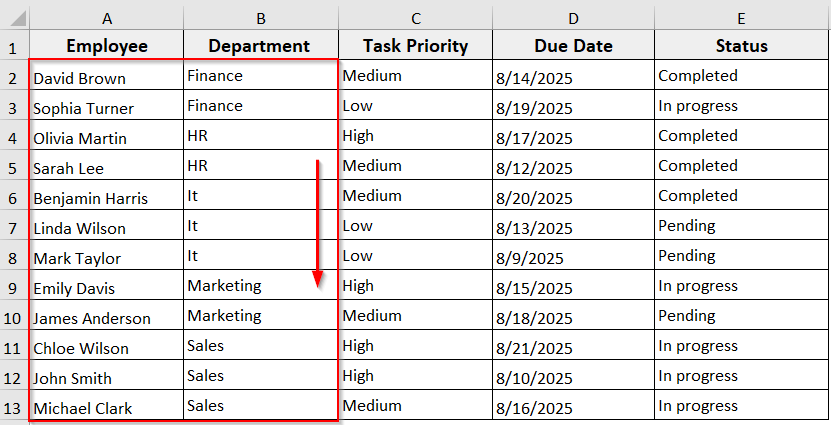Screen dimensions: 831x425
Task: Select row 1 header
Action: [14, 47]
